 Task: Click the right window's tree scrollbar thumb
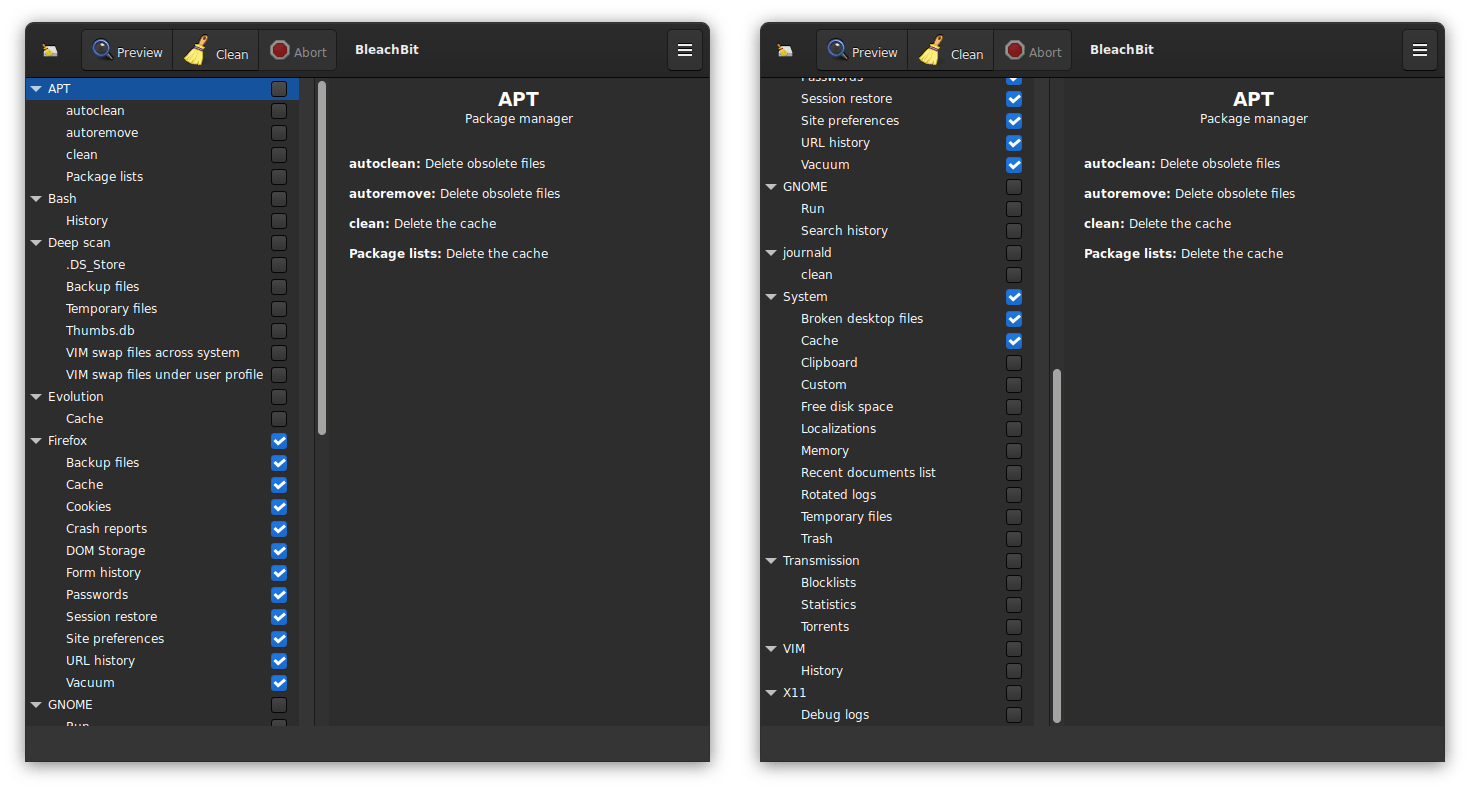click(1057, 546)
